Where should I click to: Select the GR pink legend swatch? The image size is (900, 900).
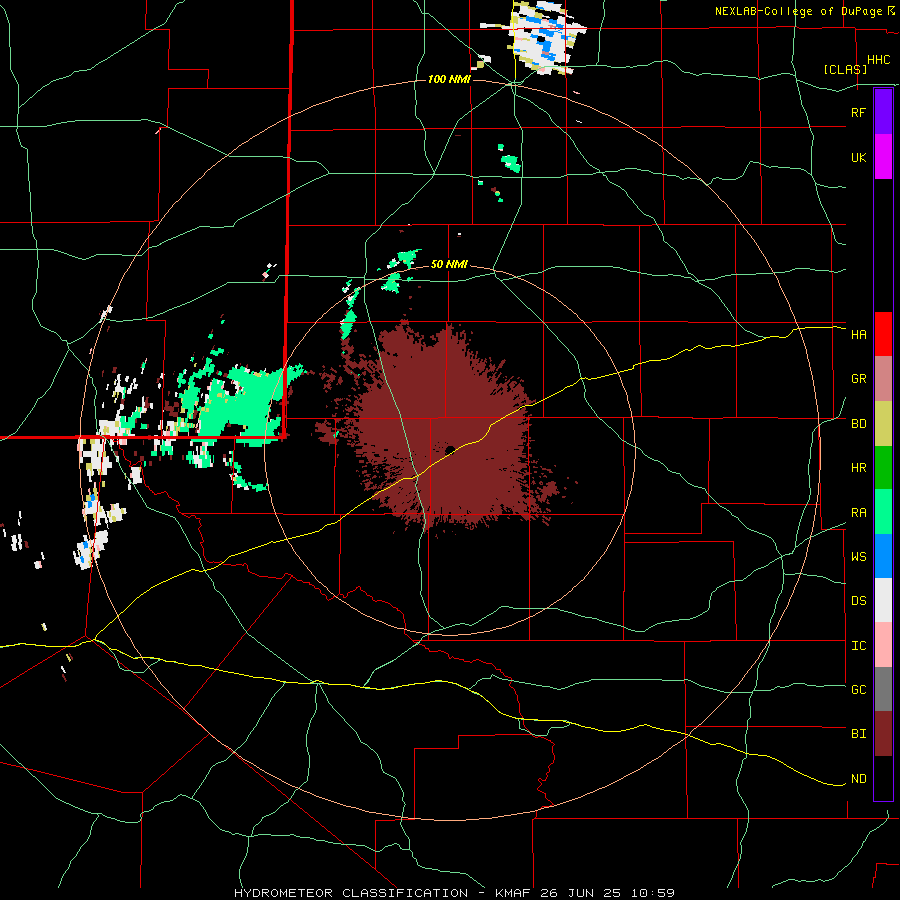coord(883,379)
